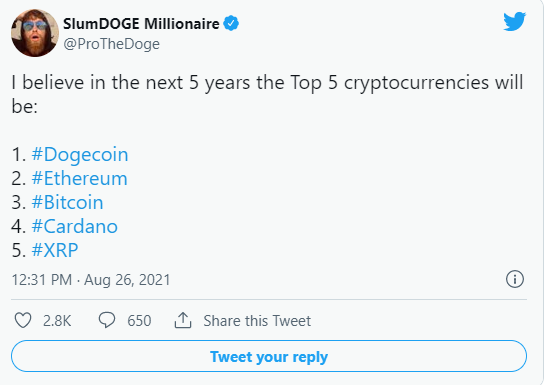Open the 12:31 PM Aug 26, 2021 timestamp
Viewport: 545px width, 385px height.
(91, 280)
